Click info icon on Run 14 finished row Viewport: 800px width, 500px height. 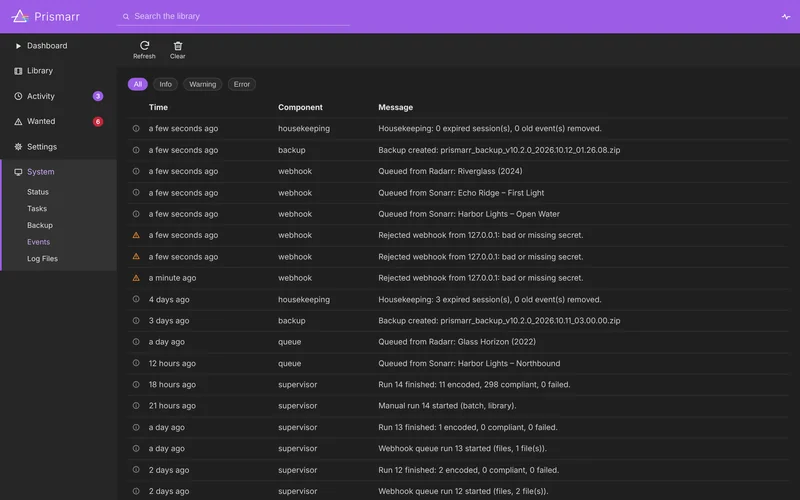pyautogui.click(x=136, y=384)
